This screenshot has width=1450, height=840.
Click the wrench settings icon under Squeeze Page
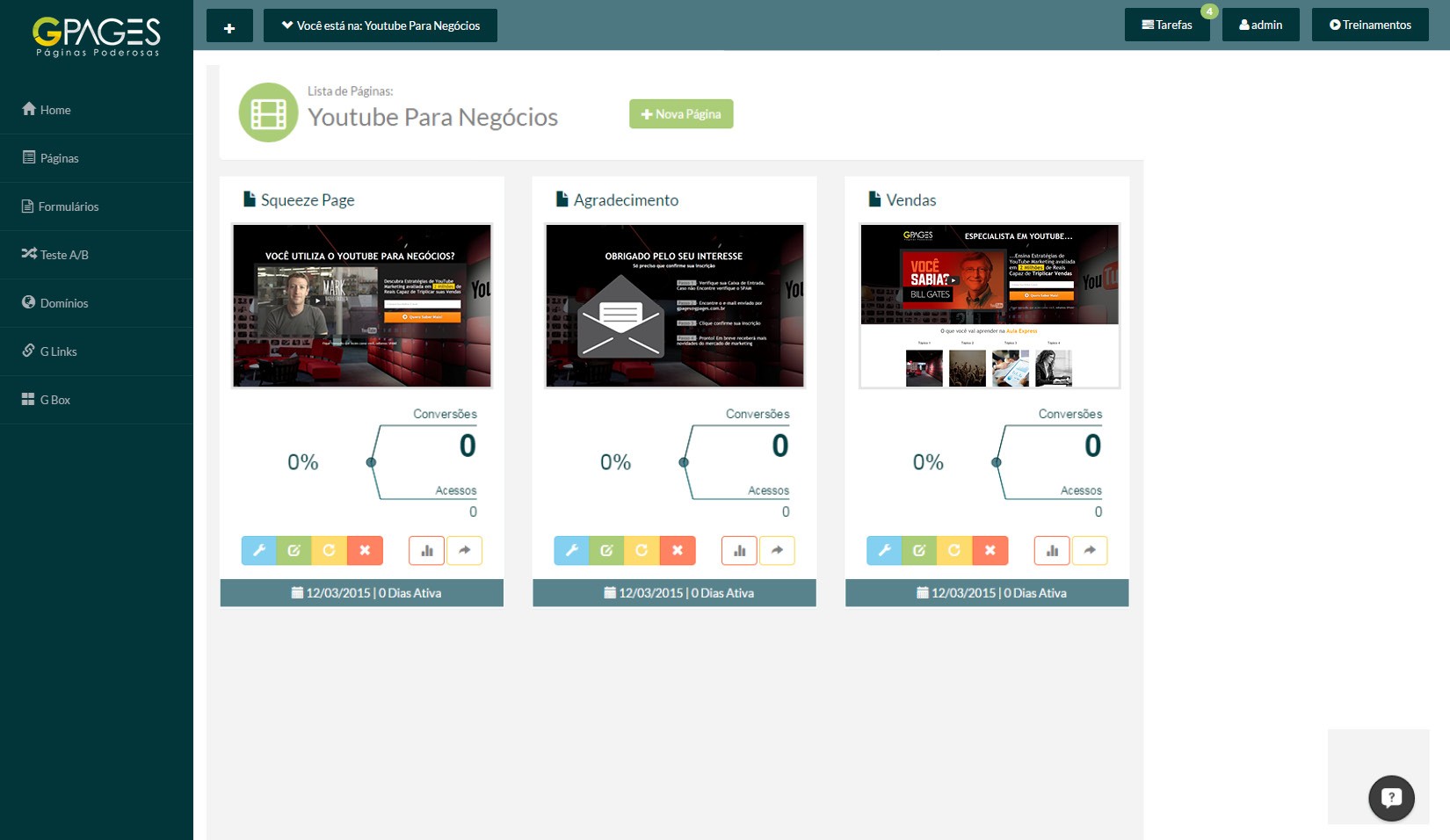click(x=259, y=550)
